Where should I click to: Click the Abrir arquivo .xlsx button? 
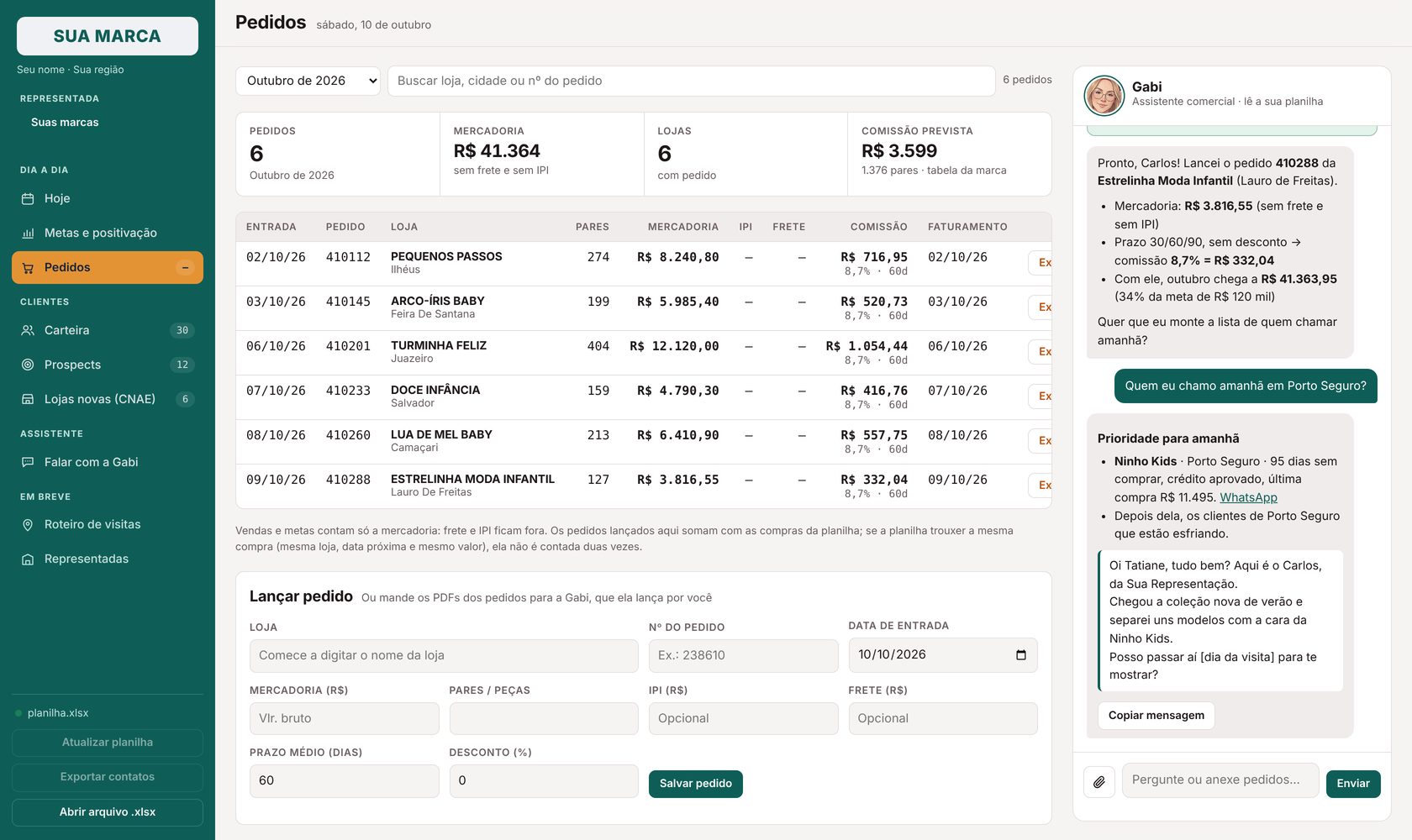(x=108, y=812)
